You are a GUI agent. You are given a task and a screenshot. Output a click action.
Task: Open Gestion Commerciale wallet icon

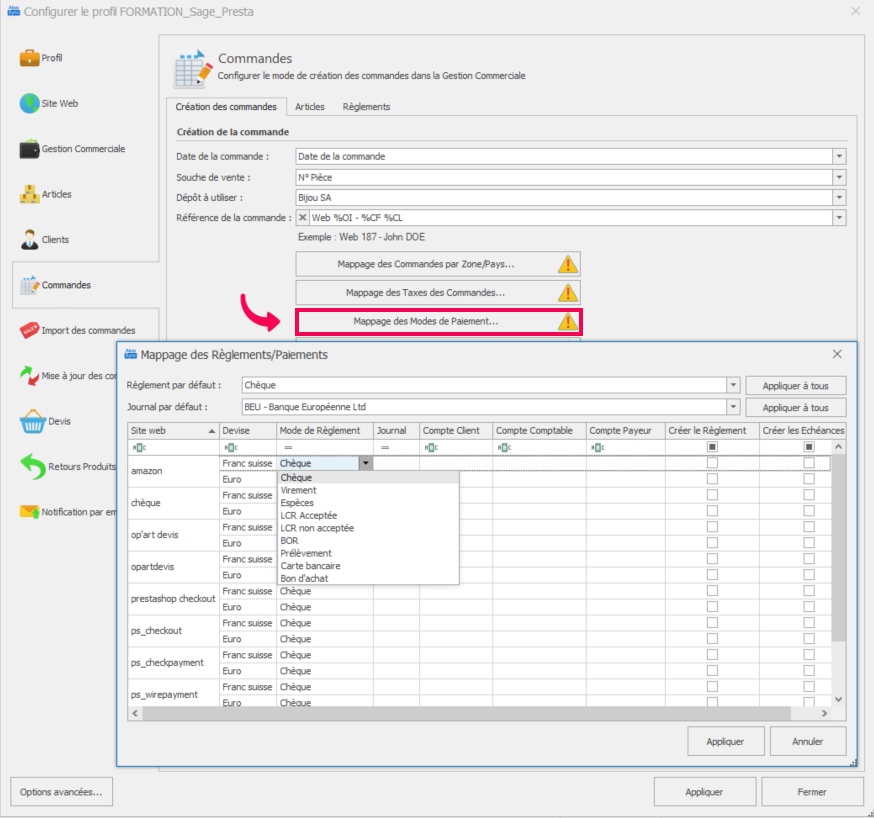pyautogui.click(x=29, y=149)
